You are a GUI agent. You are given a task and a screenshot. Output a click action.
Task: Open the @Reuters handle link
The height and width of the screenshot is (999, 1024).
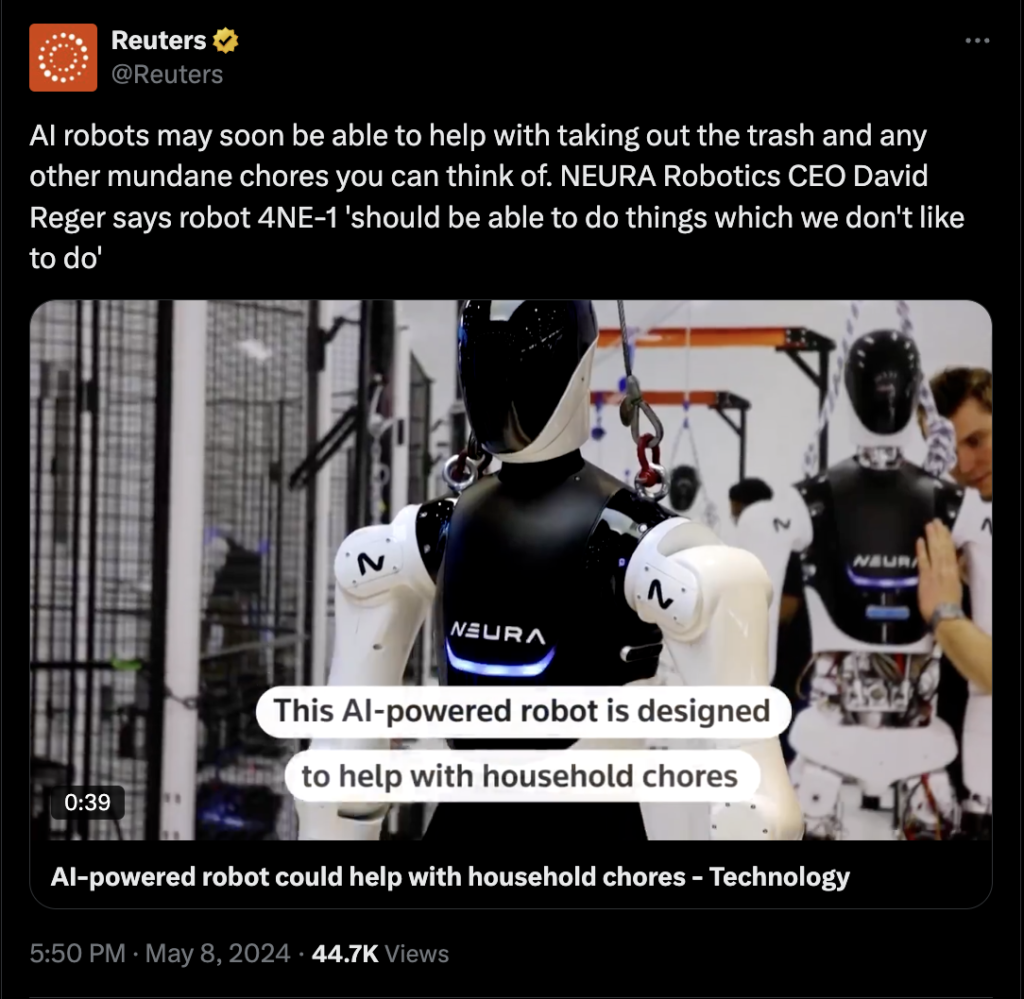[x=167, y=74]
